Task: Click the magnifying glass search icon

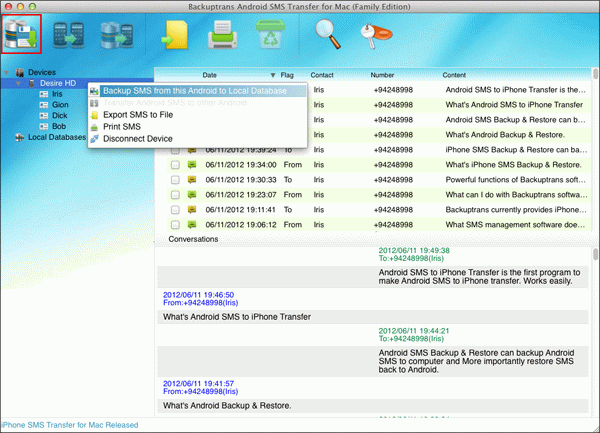Action: click(x=328, y=34)
